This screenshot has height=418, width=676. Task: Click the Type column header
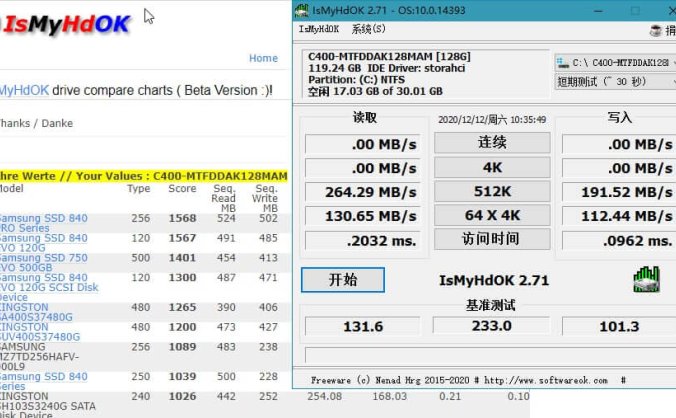(138, 188)
